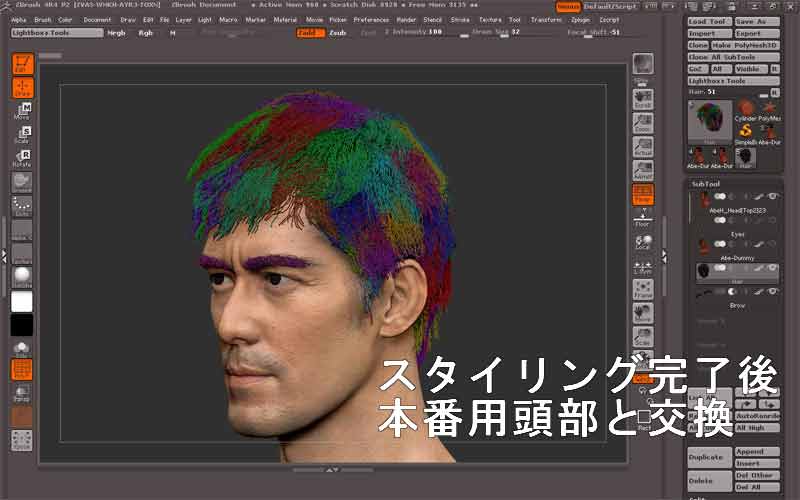Viewport: 800px width, 500px height.
Task: Enable Zsub sculpt mode
Action: [x=337, y=33]
